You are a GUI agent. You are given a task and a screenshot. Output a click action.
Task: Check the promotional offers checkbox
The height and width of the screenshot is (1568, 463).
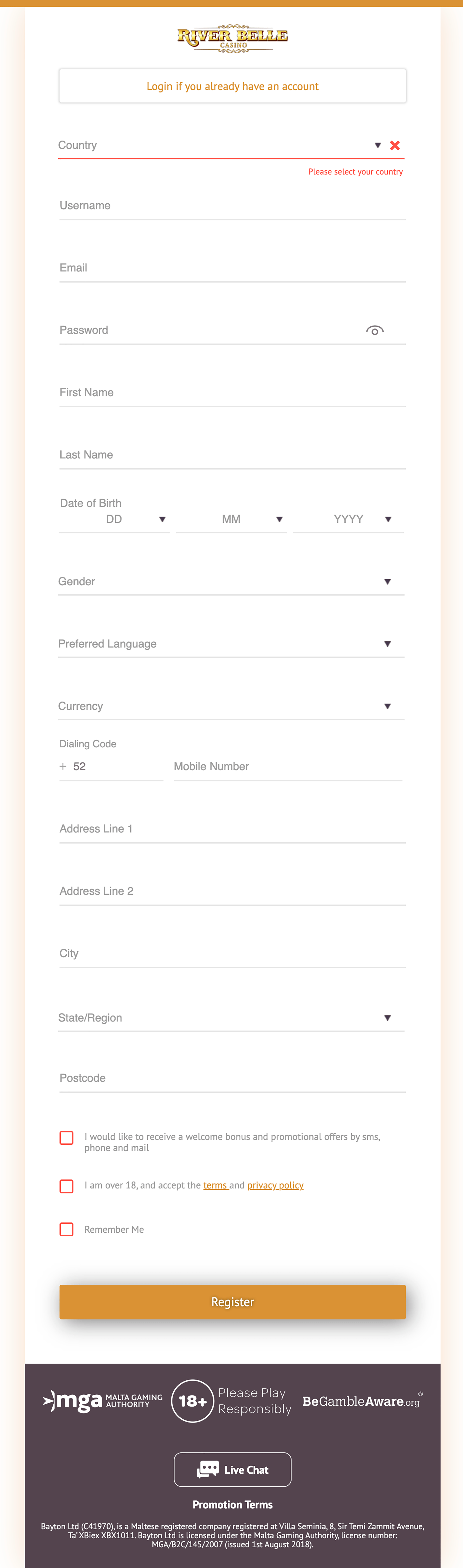point(66,1138)
